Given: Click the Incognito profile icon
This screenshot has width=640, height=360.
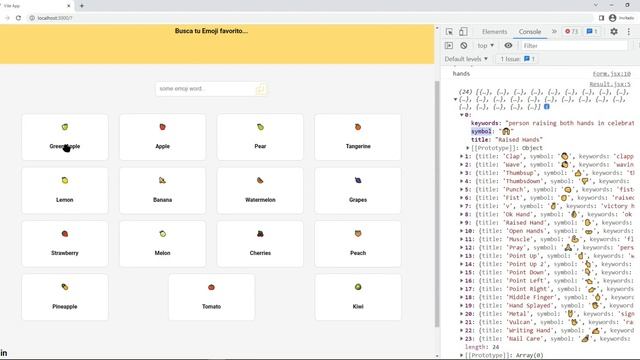Looking at the screenshot, I should click(613, 18).
